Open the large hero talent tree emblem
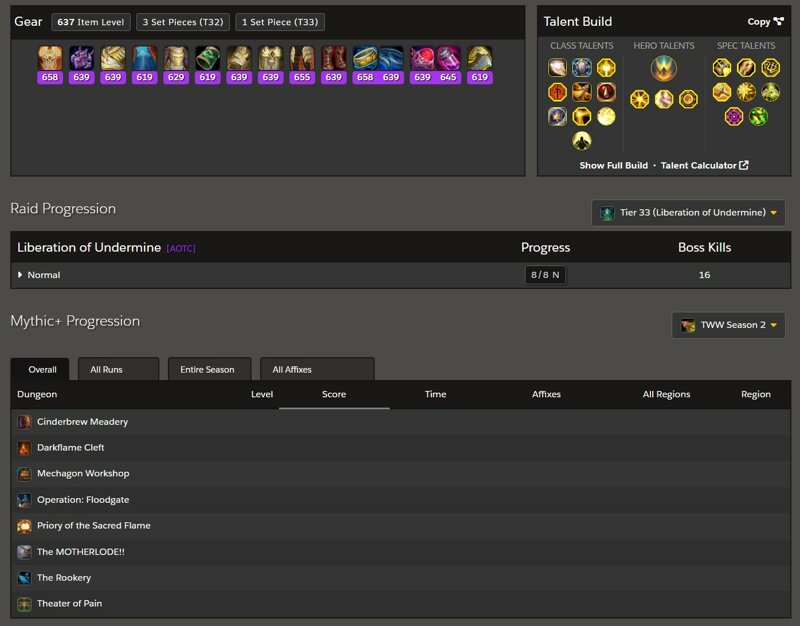The width and height of the screenshot is (800, 626). (664, 68)
